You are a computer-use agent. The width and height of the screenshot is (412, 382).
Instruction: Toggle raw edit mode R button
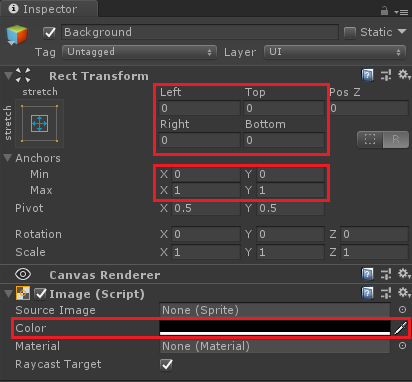[x=396, y=139]
